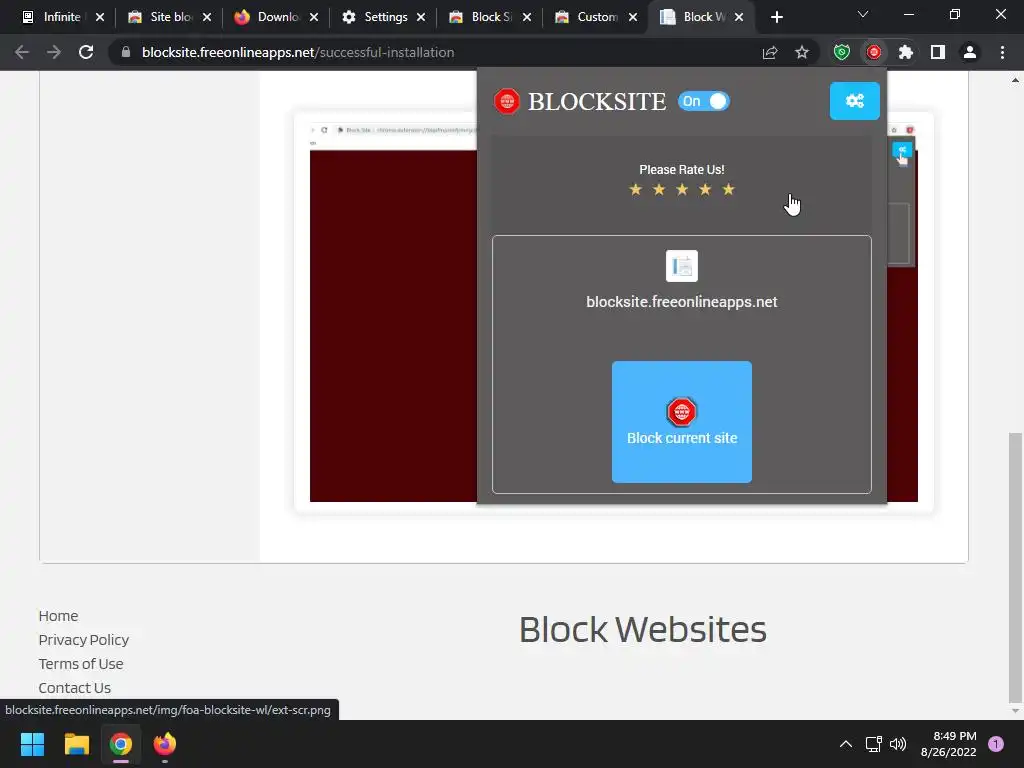The image size is (1024, 768).
Task: Close the Custom tab
Action: click(x=633, y=17)
